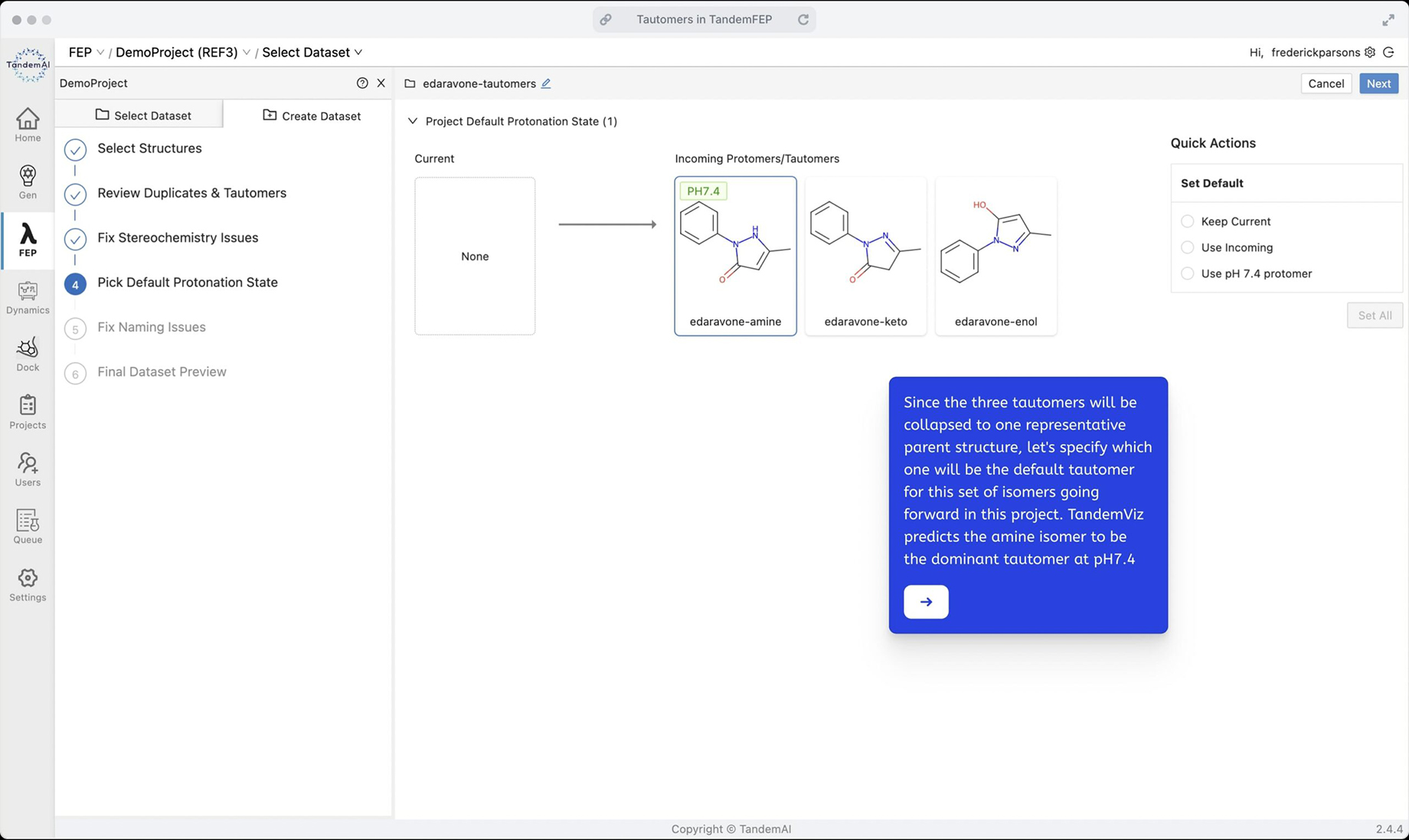Click the Cancel button
Screen dimensions: 1409x840
[1326, 83]
